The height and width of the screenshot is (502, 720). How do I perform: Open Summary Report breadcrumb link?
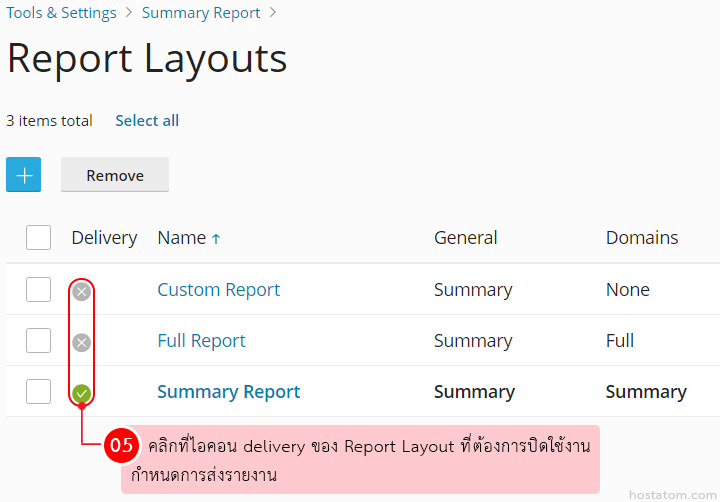201,13
